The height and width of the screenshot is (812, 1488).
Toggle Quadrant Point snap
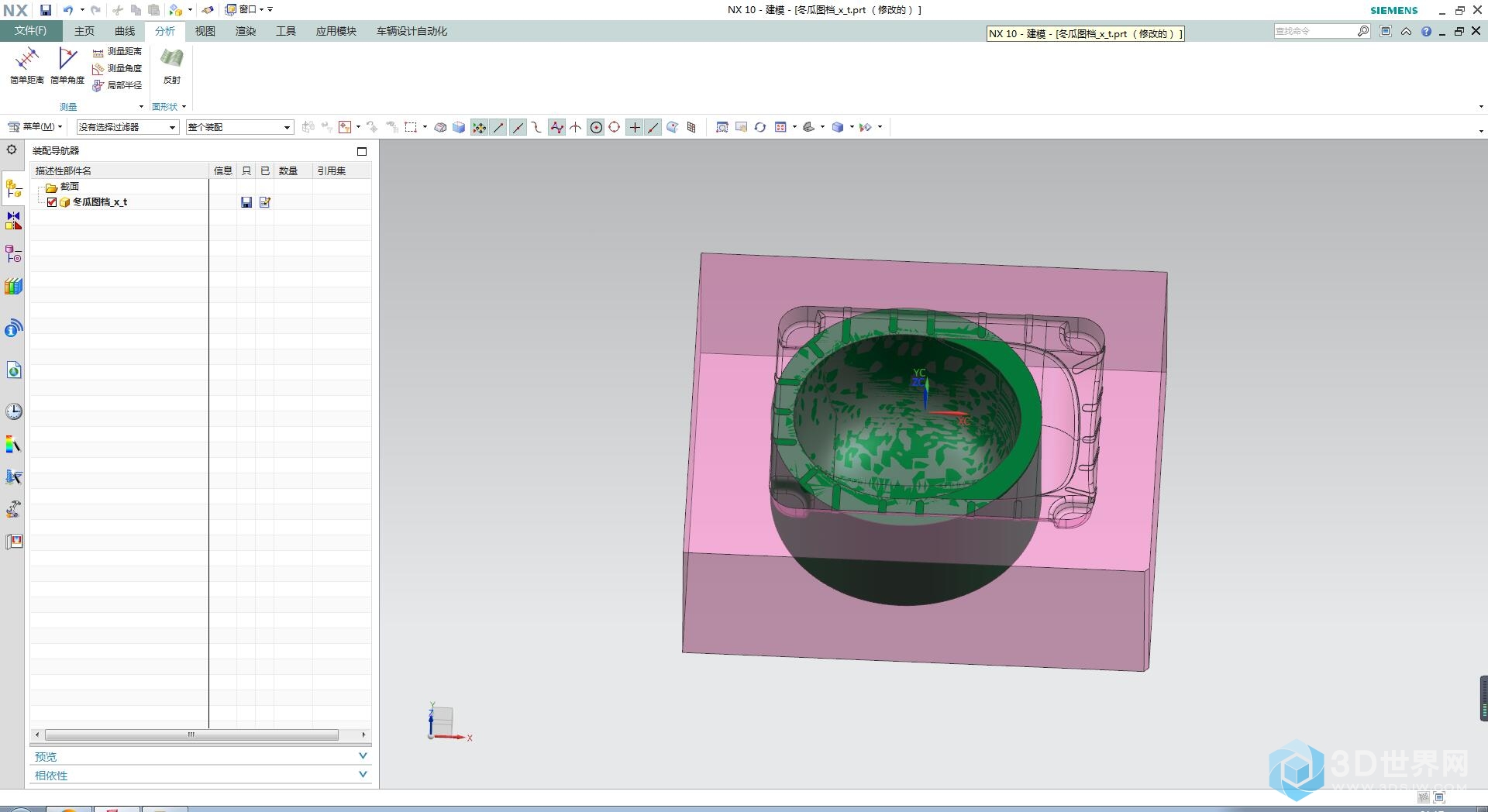[615, 127]
